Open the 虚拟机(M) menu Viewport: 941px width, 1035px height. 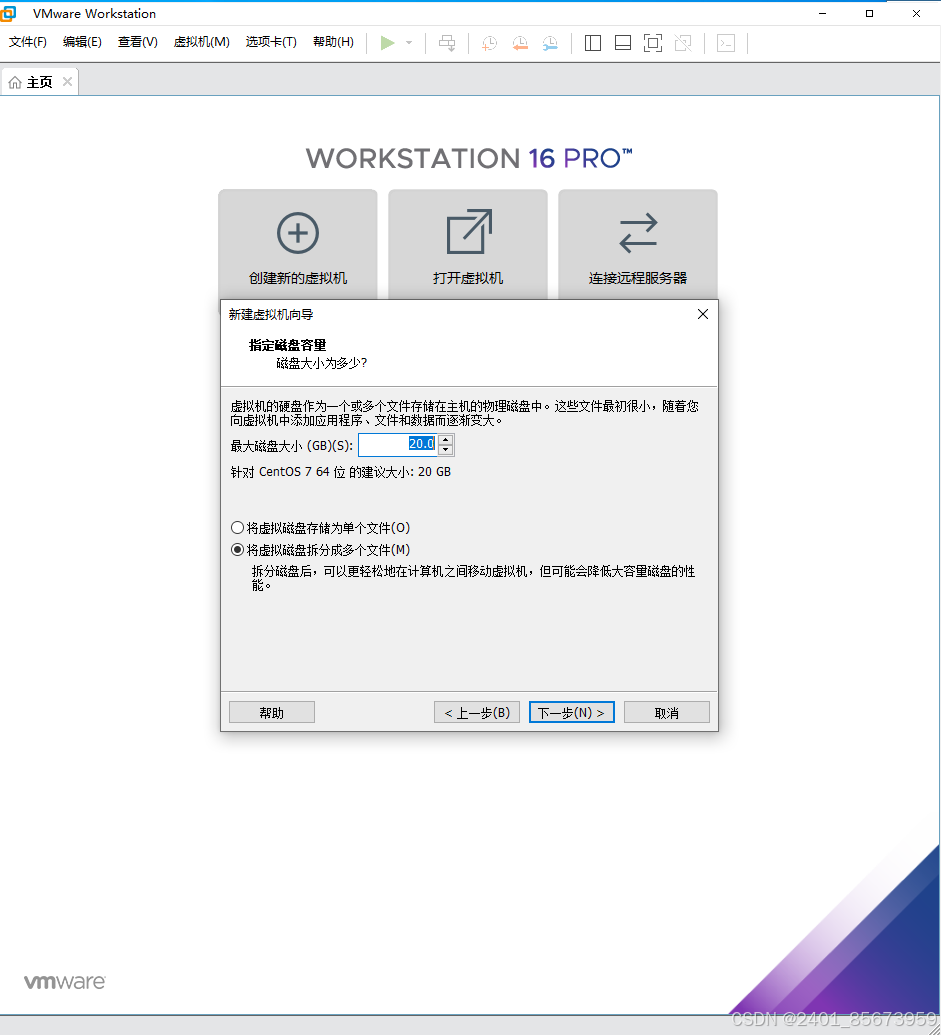click(x=201, y=42)
